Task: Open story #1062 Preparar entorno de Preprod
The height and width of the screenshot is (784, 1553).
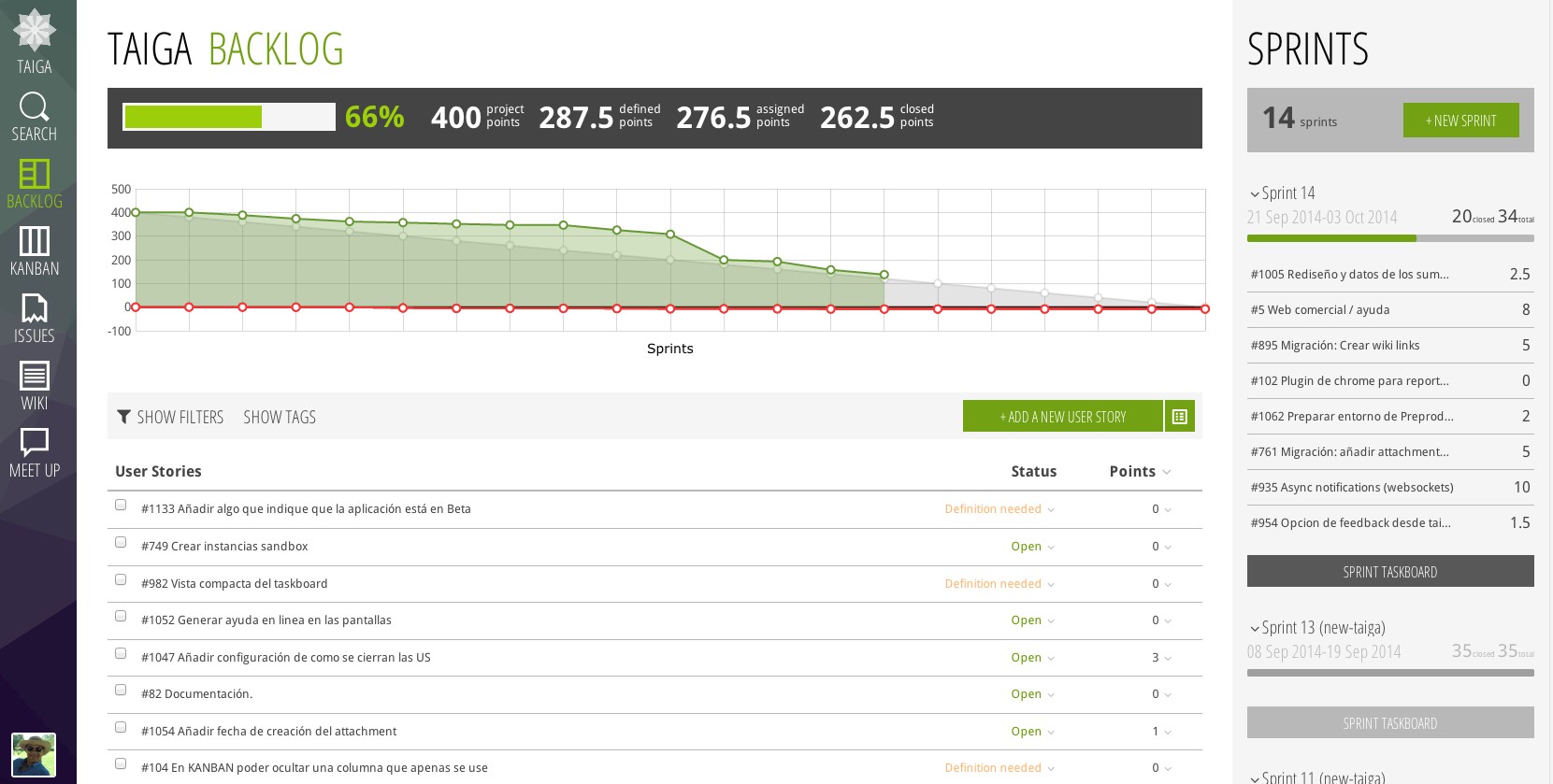Action: coord(1352,417)
